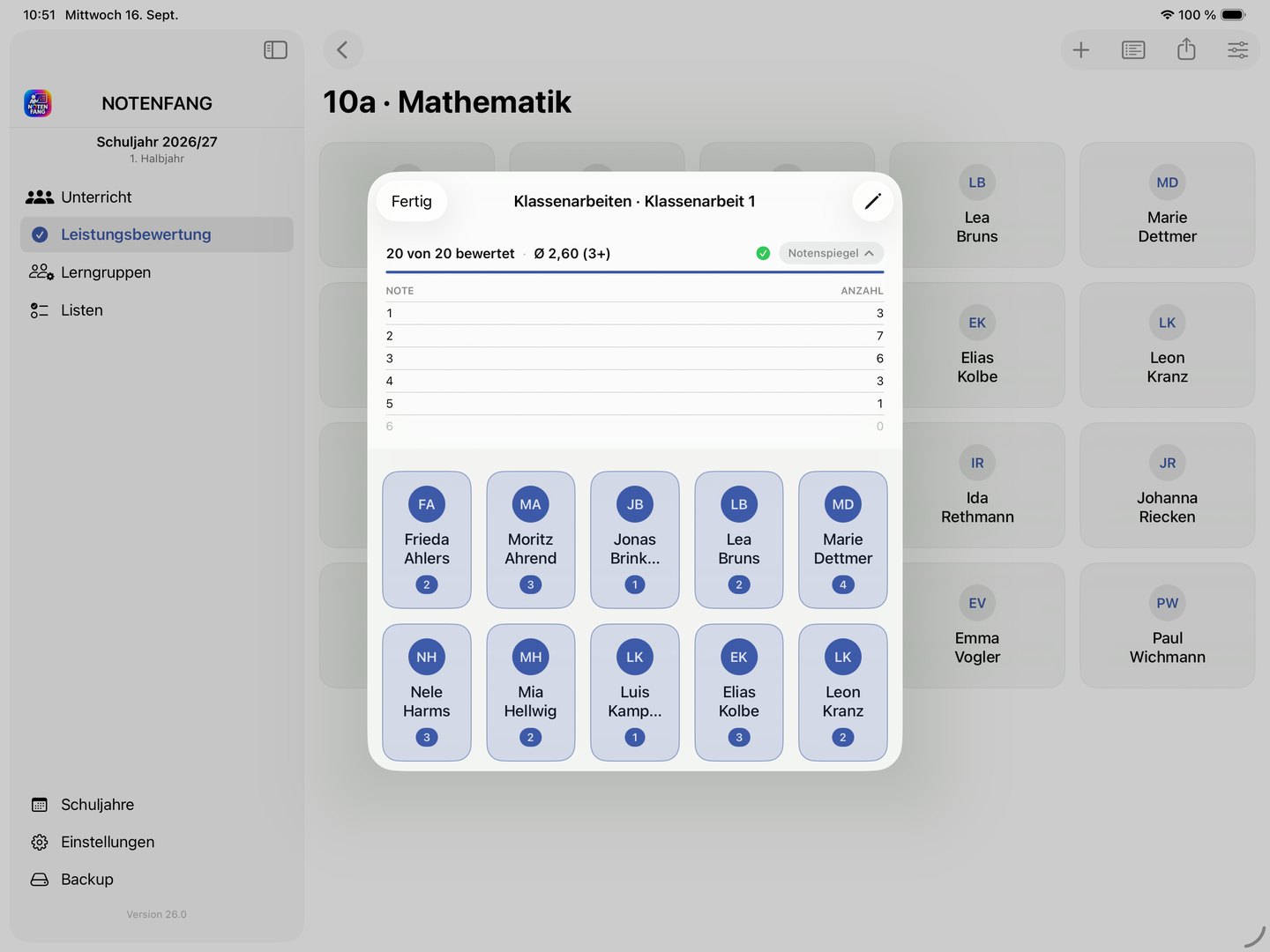Click 'Schuljahr 2026/27' header
Viewport: 1270px width, 952px height.
click(x=157, y=142)
